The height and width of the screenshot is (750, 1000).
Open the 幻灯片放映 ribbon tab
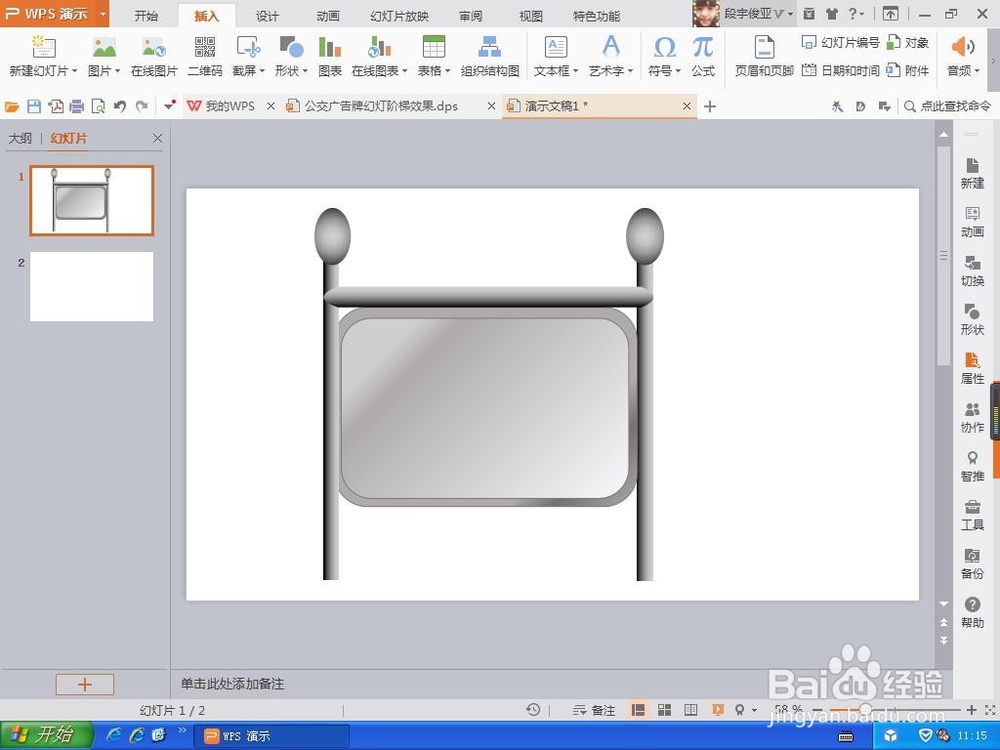pos(399,16)
